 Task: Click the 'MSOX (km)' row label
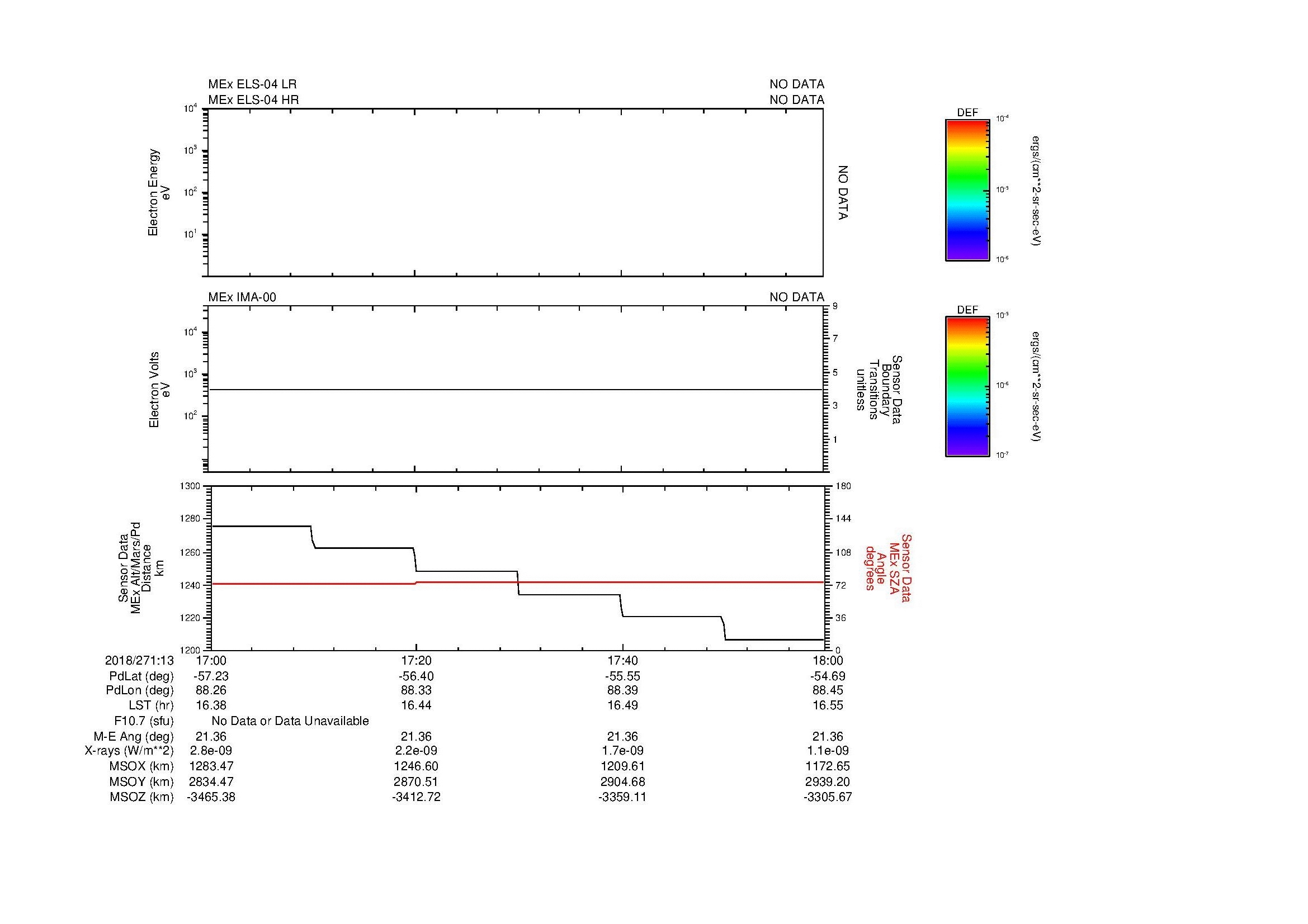[141, 766]
